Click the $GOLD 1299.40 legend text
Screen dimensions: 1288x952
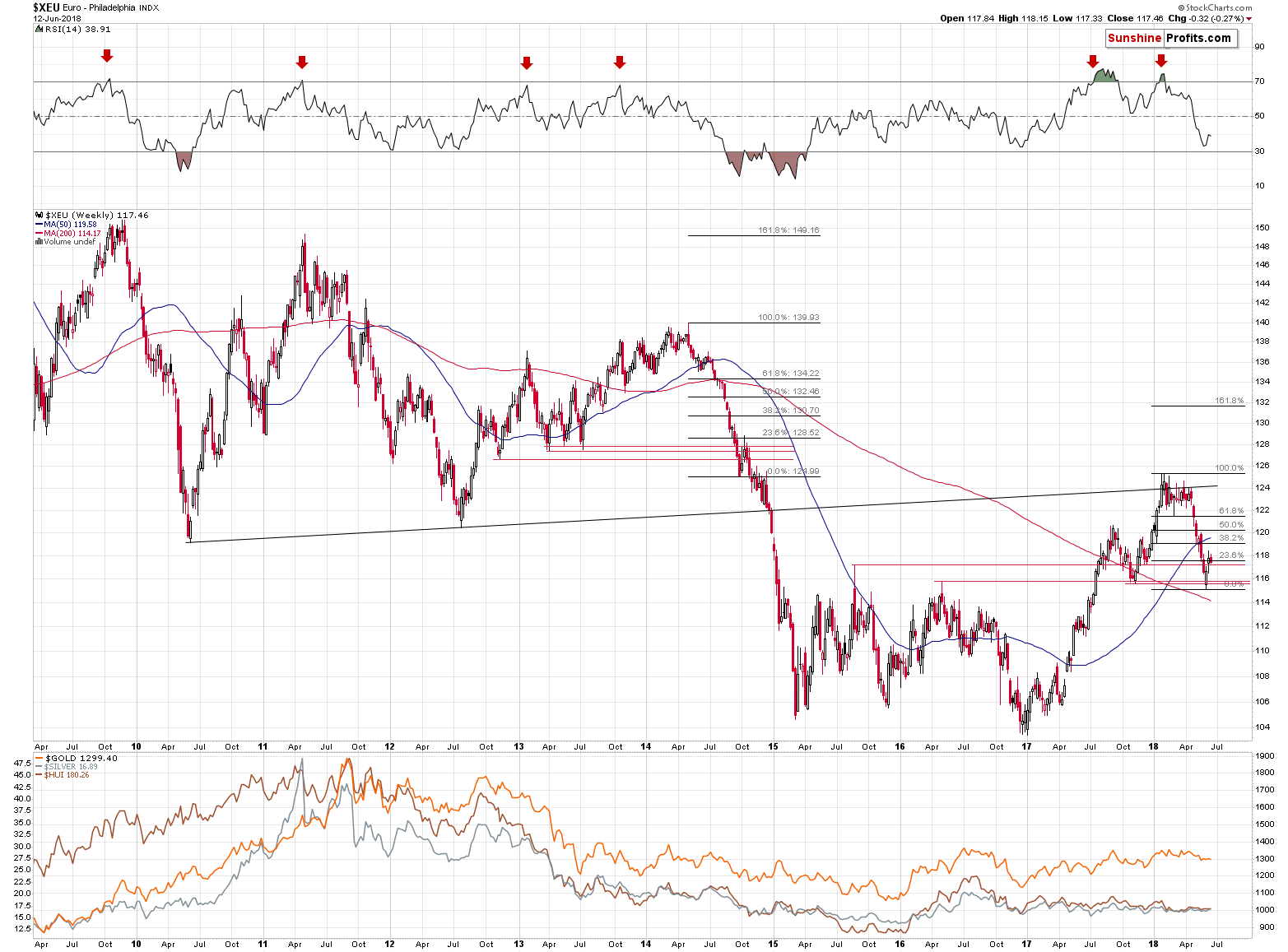point(81,759)
